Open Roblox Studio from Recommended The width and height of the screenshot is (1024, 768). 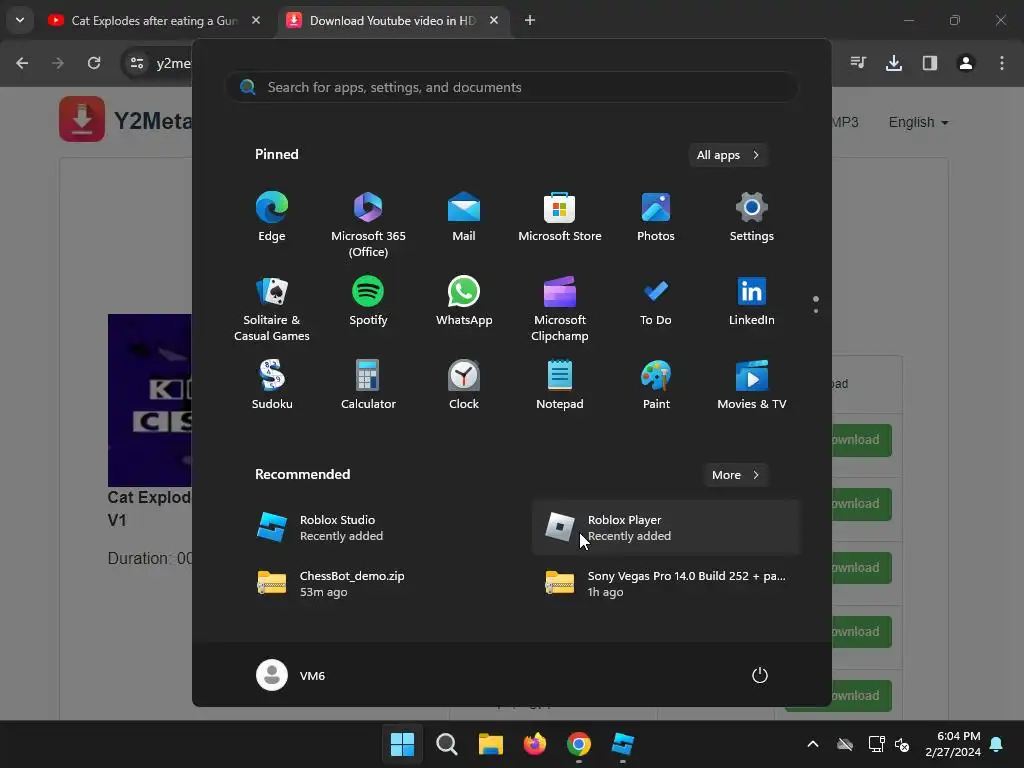click(x=378, y=527)
